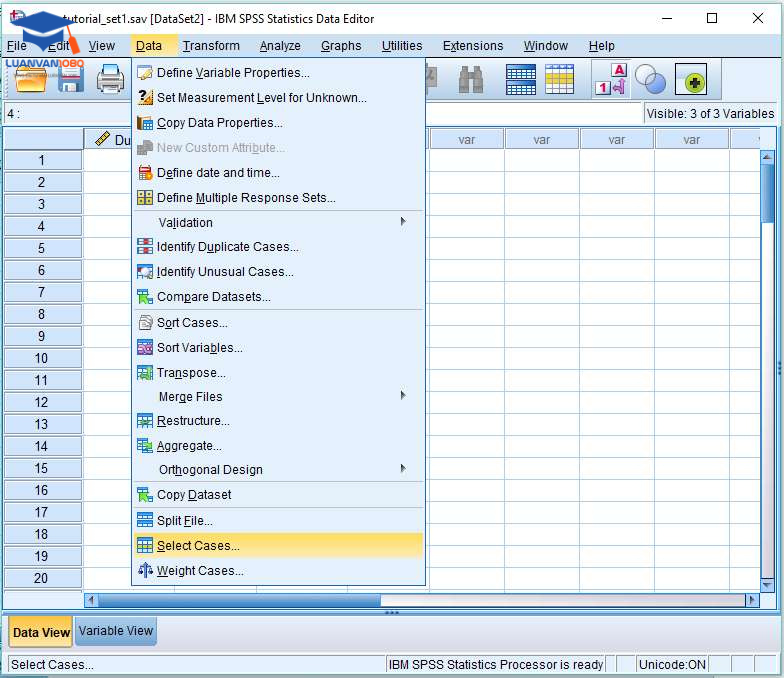Choose Define Variable Properties menu entry

[x=278, y=72]
